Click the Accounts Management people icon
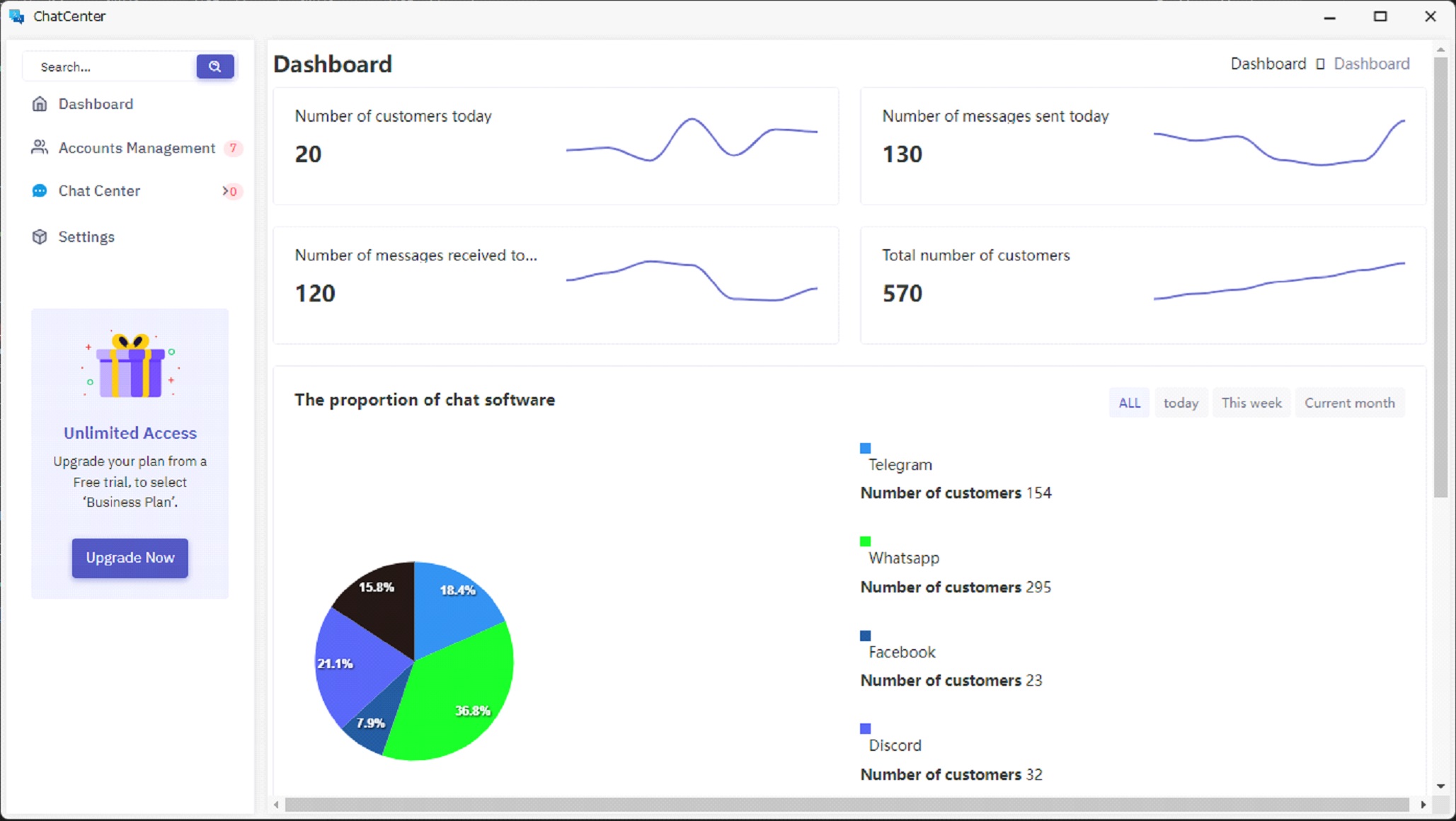The height and width of the screenshot is (821, 1456). click(40, 147)
